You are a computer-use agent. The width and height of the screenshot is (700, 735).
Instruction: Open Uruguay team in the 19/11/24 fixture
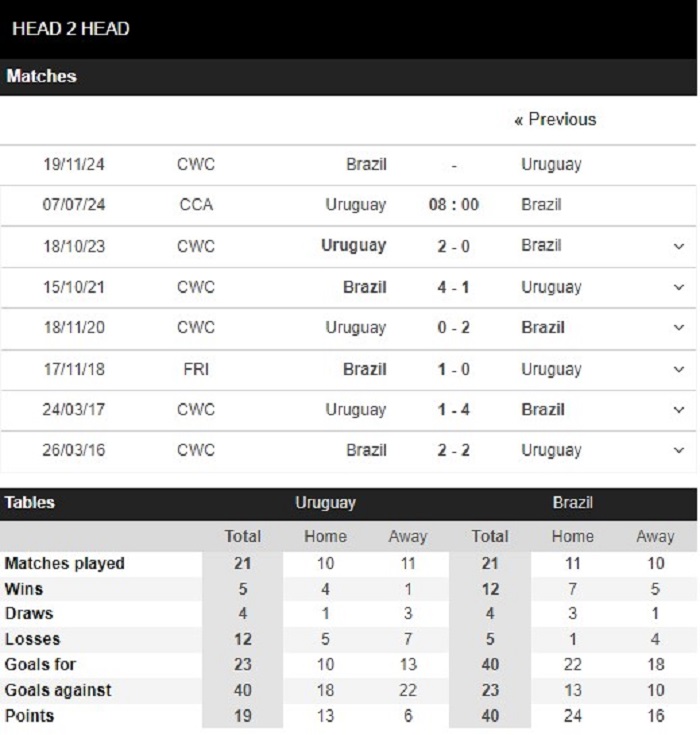[551, 165]
